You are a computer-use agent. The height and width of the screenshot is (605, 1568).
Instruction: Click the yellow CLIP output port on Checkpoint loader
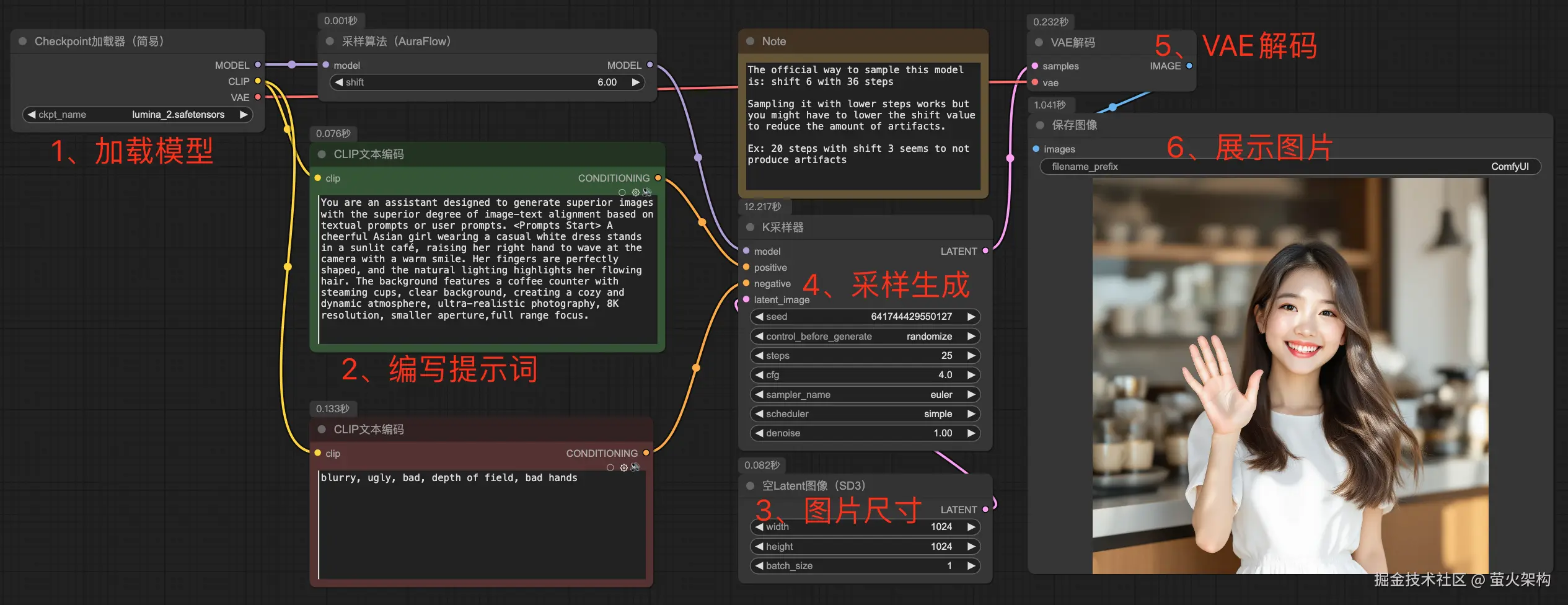tap(258, 81)
